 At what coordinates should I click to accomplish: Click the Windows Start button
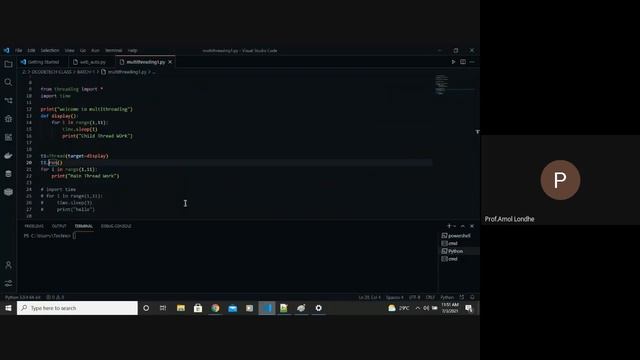(x=8, y=308)
